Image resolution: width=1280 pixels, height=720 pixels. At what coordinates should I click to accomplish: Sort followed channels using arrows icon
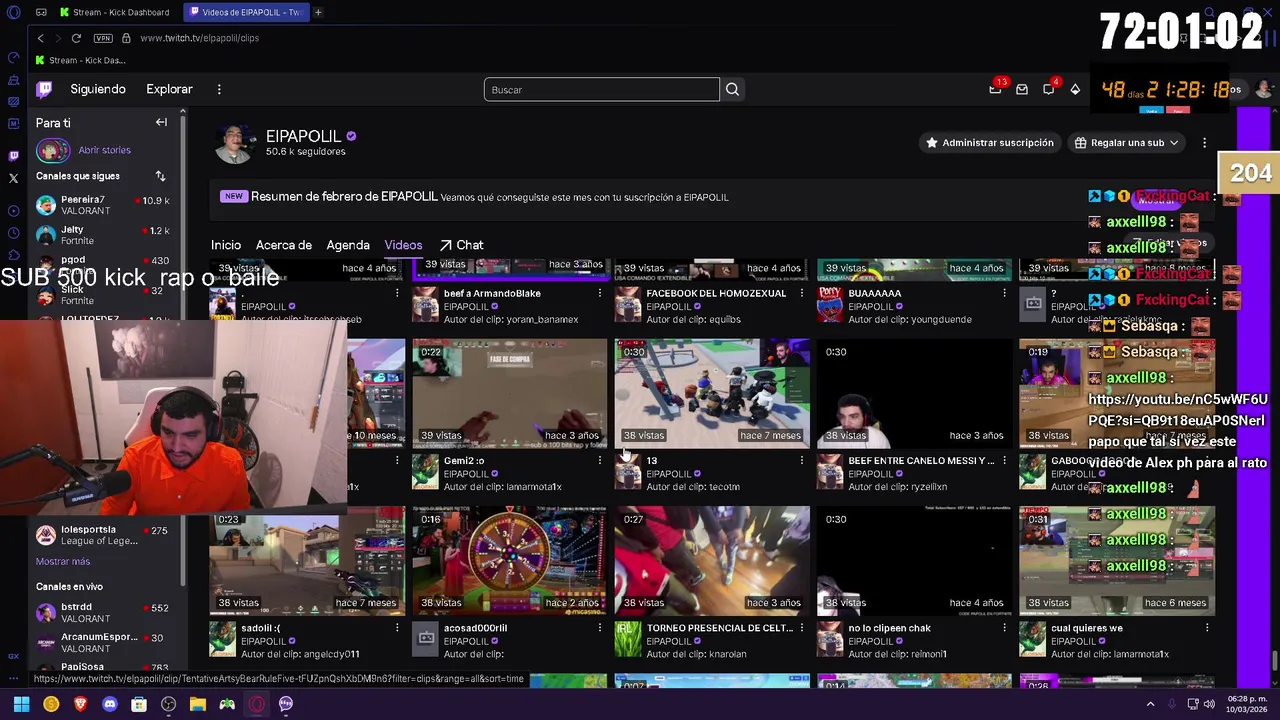(x=160, y=176)
